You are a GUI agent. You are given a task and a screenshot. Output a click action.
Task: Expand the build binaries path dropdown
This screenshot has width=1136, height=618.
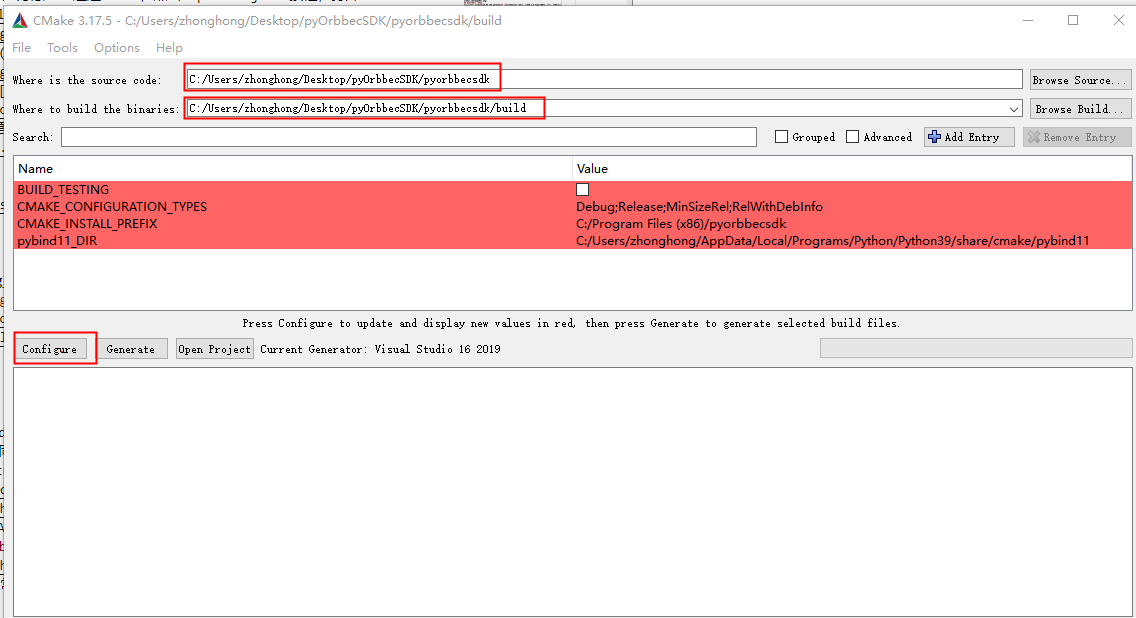pos(1014,109)
